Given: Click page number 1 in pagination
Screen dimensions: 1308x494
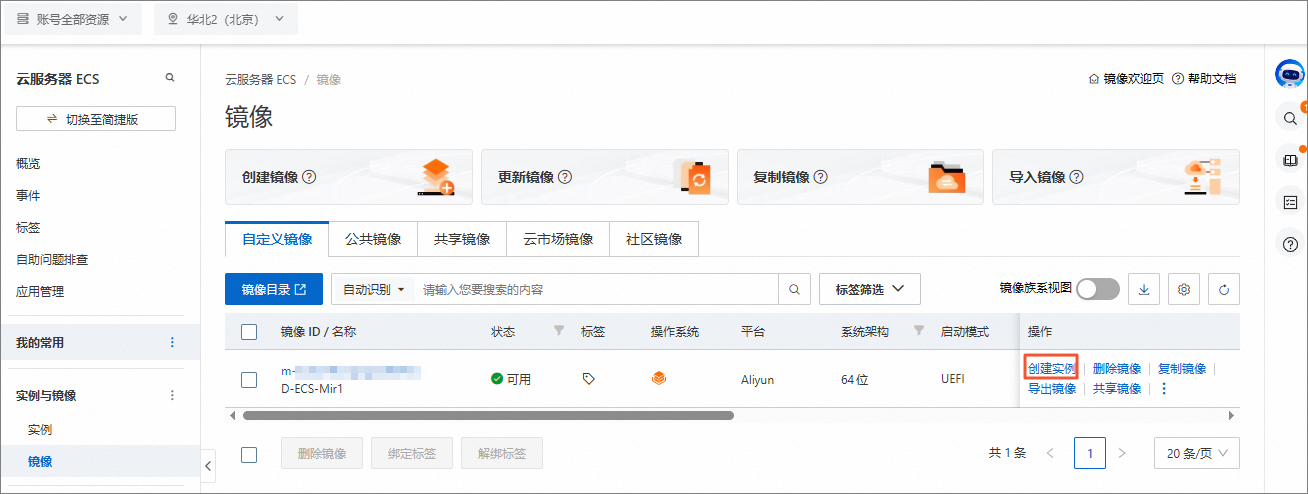Looking at the screenshot, I should click(1090, 453).
